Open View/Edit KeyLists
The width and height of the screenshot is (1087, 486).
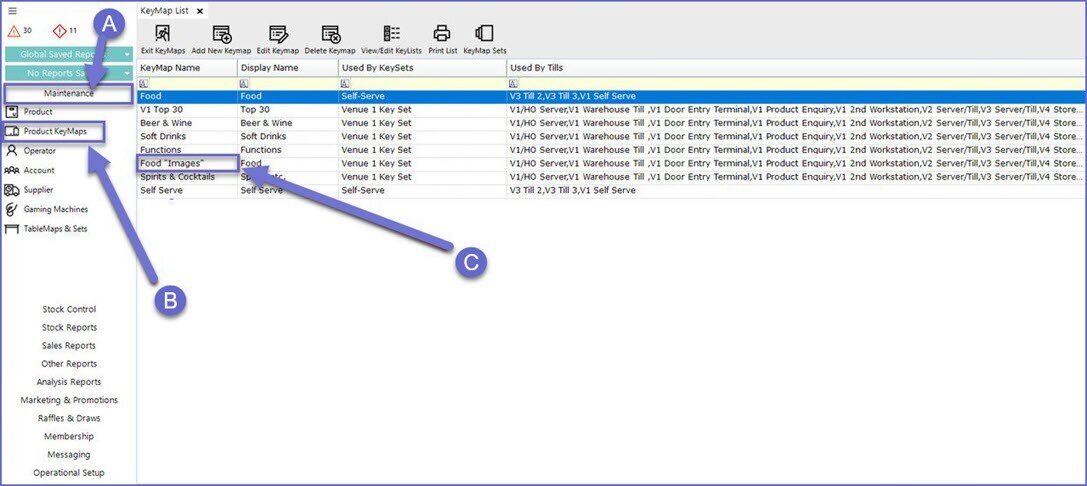(x=391, y=34)
